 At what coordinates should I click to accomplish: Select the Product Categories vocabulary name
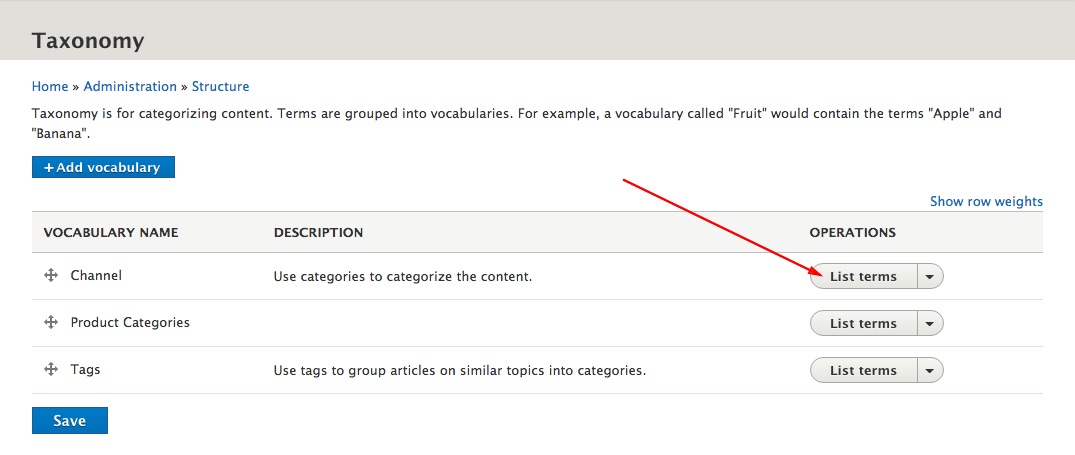click(130, 322)
